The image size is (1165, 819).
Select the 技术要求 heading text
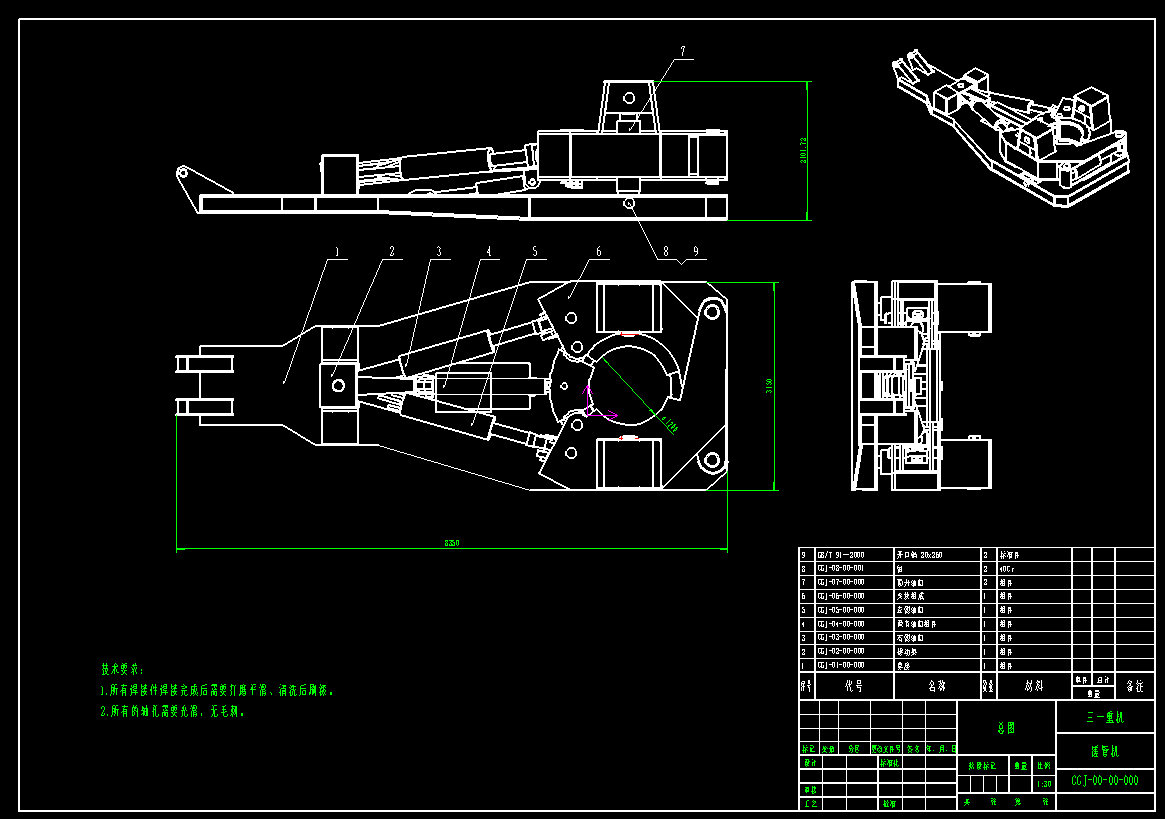click(122, 668)
